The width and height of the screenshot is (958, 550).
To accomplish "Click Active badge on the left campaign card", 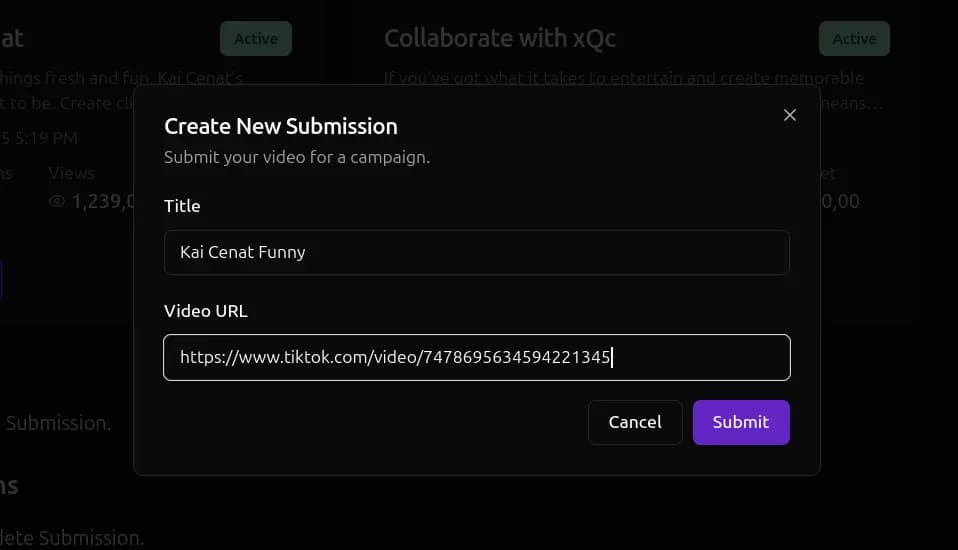I will [255, 39].
